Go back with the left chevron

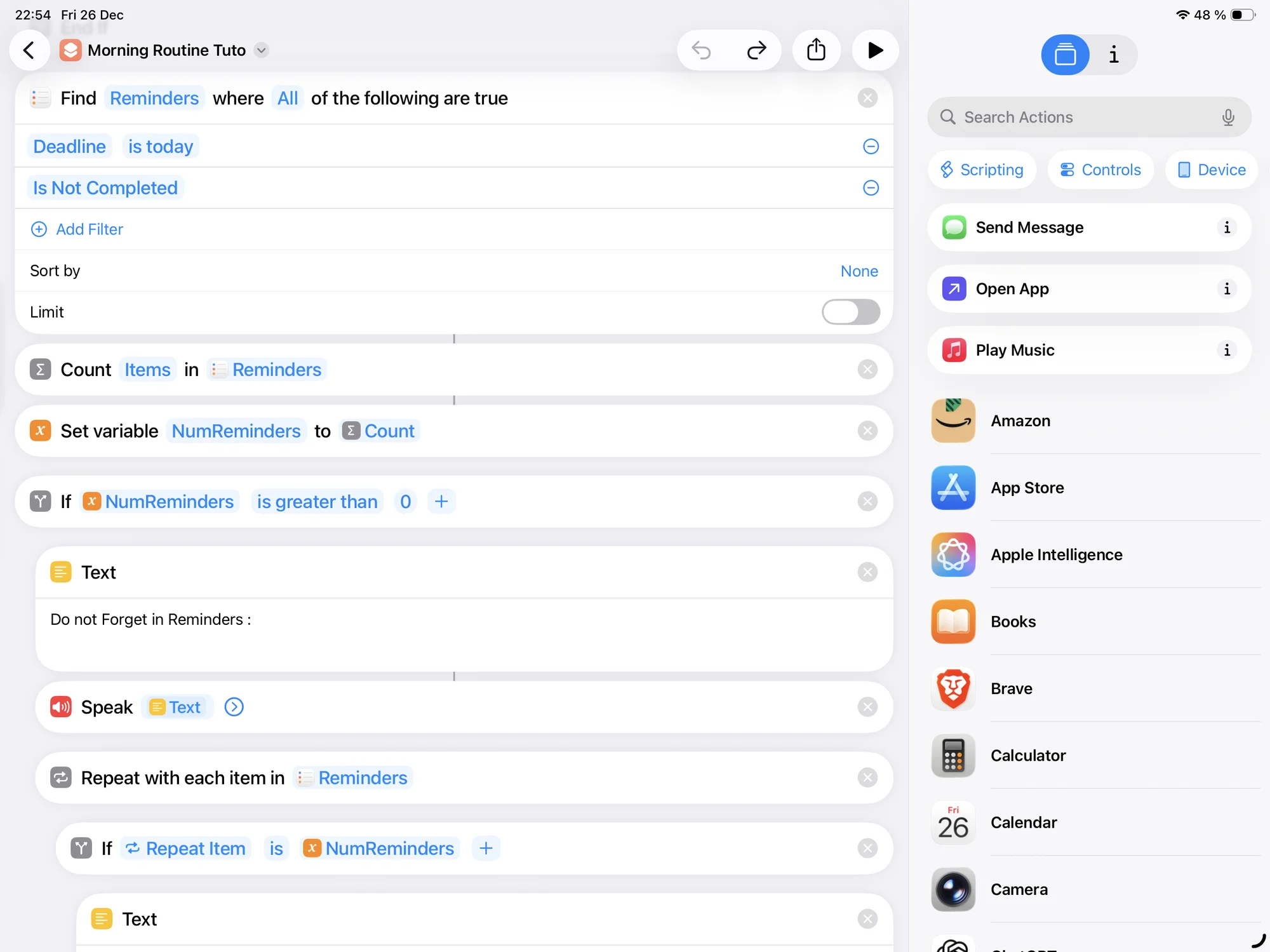29,50
